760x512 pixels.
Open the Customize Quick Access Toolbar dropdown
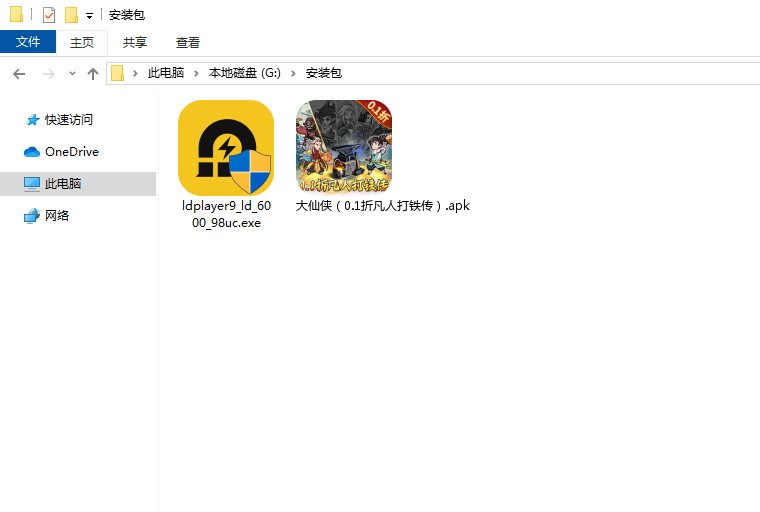(89, 16)
